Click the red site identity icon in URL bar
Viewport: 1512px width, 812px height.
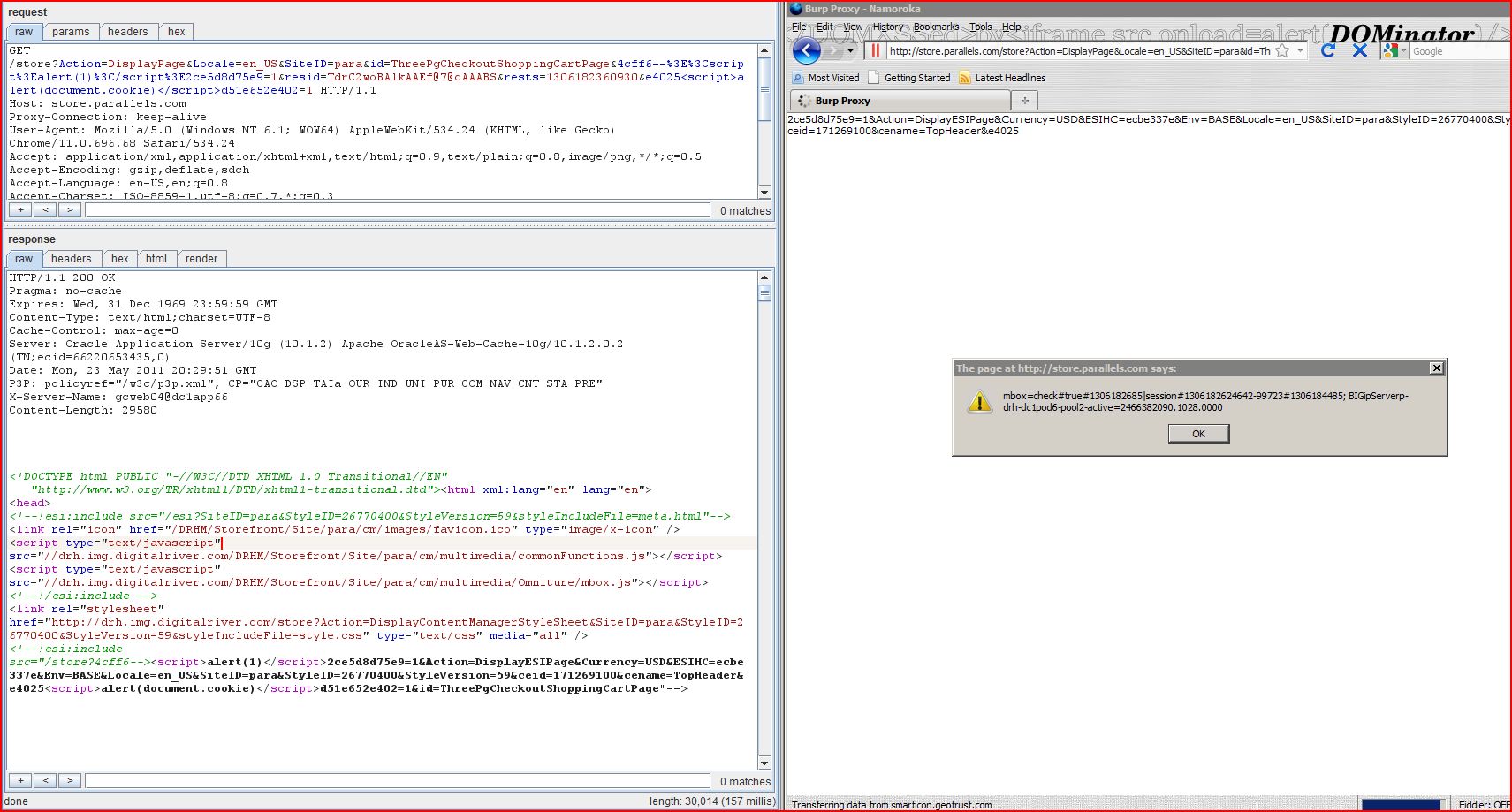[x=875, y=51]
